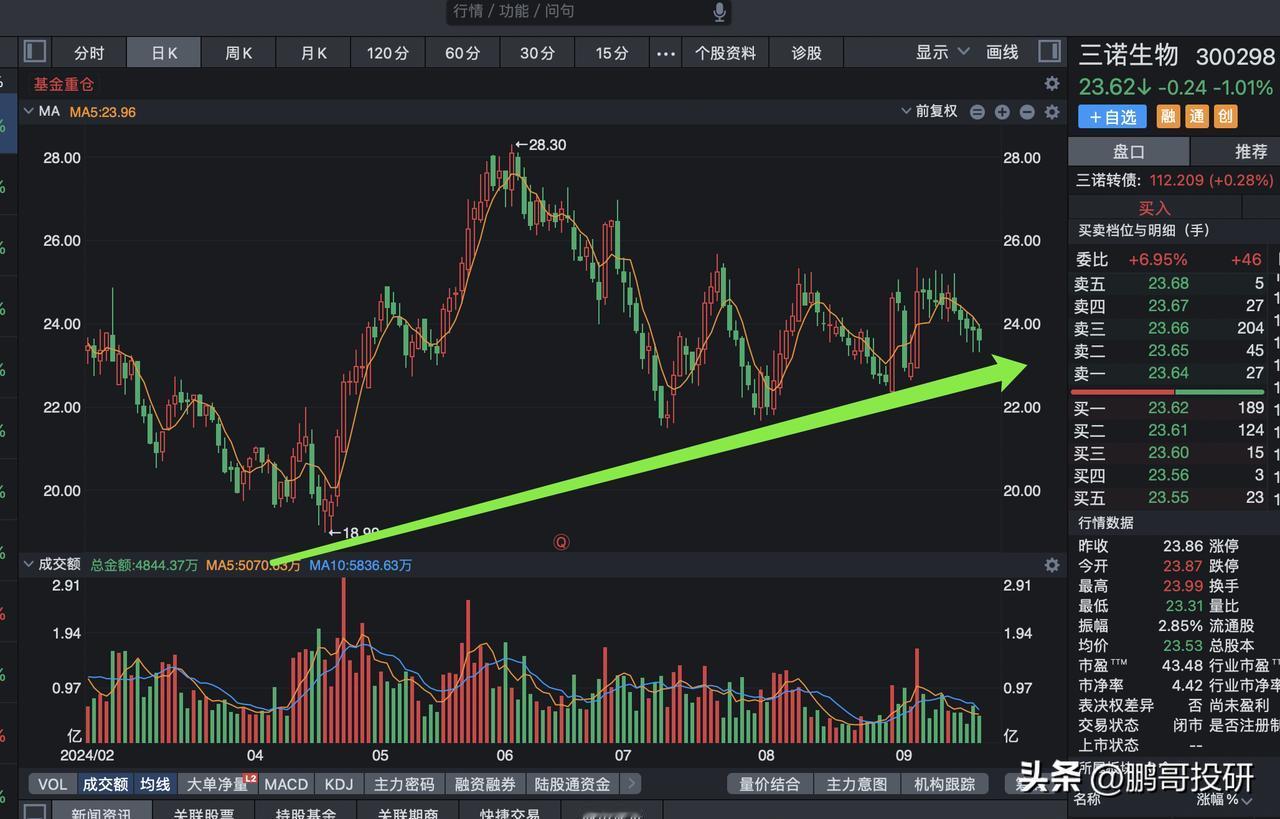
Task: Toggle the left sidebar panel icon
Action: (x=35, y=51)
